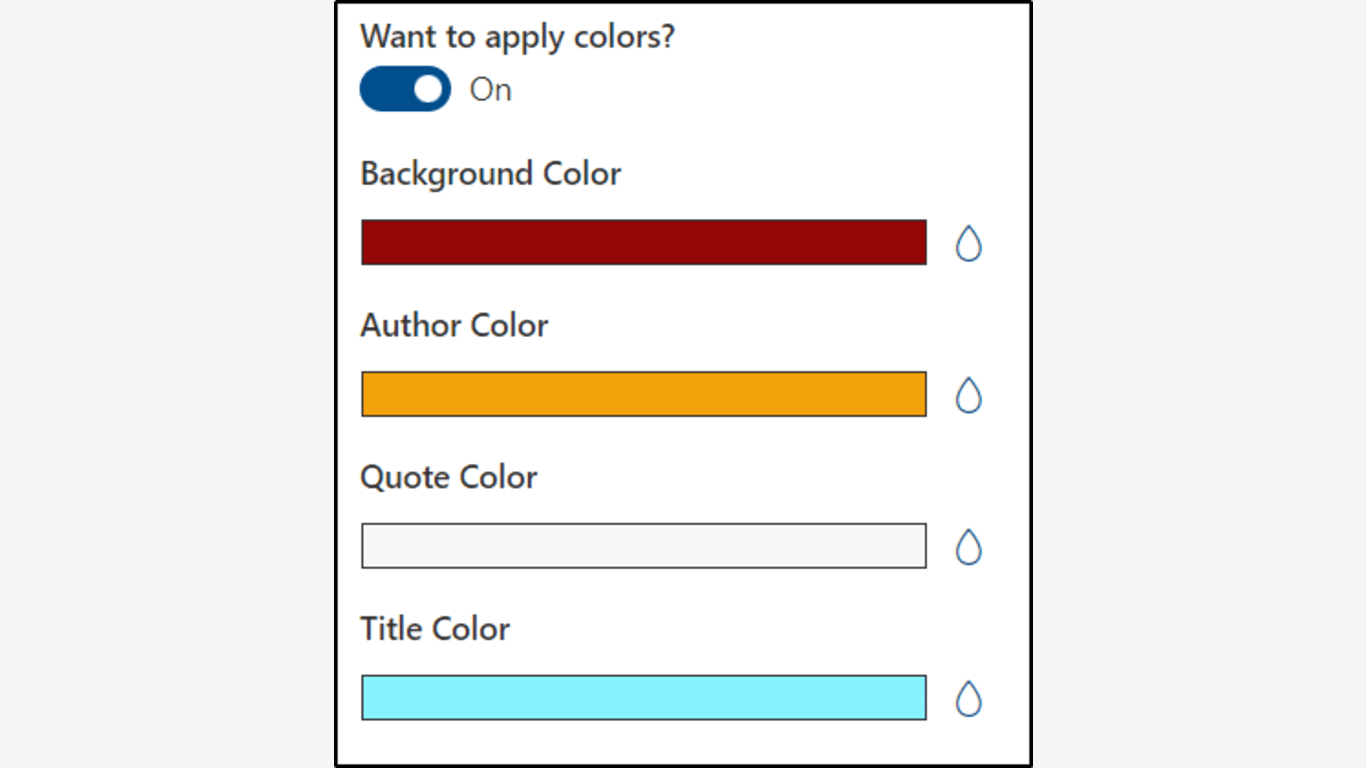Click the Title Color droplet icon

point(968,699)
